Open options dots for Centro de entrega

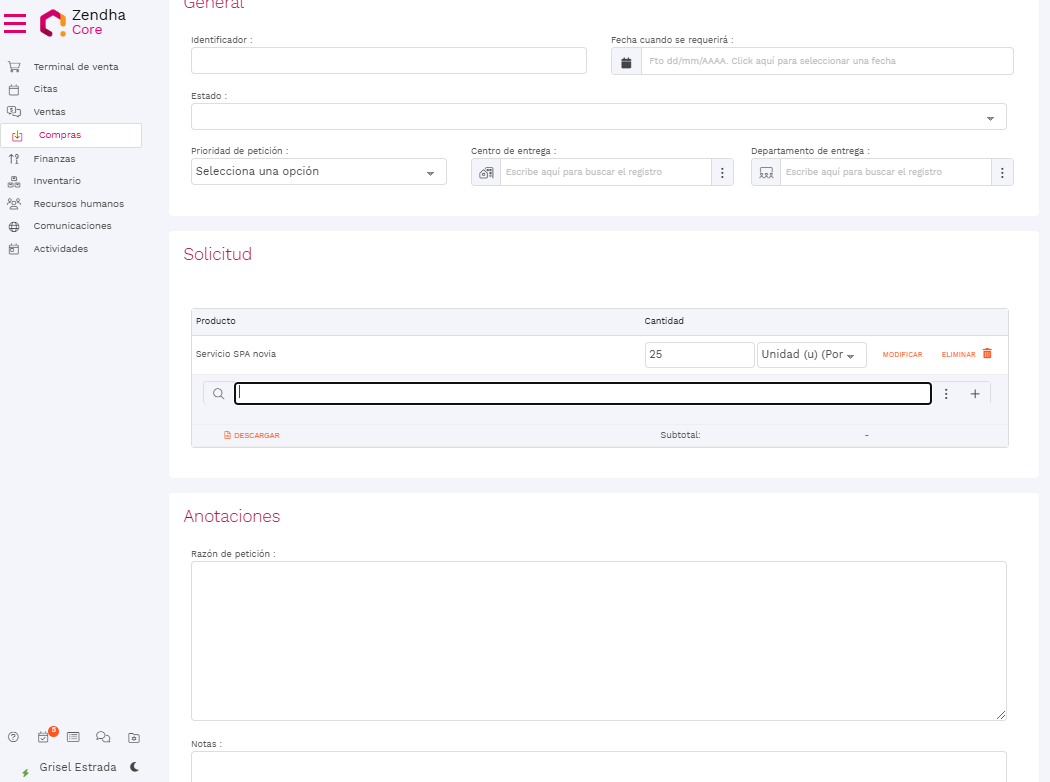(722, 172)
